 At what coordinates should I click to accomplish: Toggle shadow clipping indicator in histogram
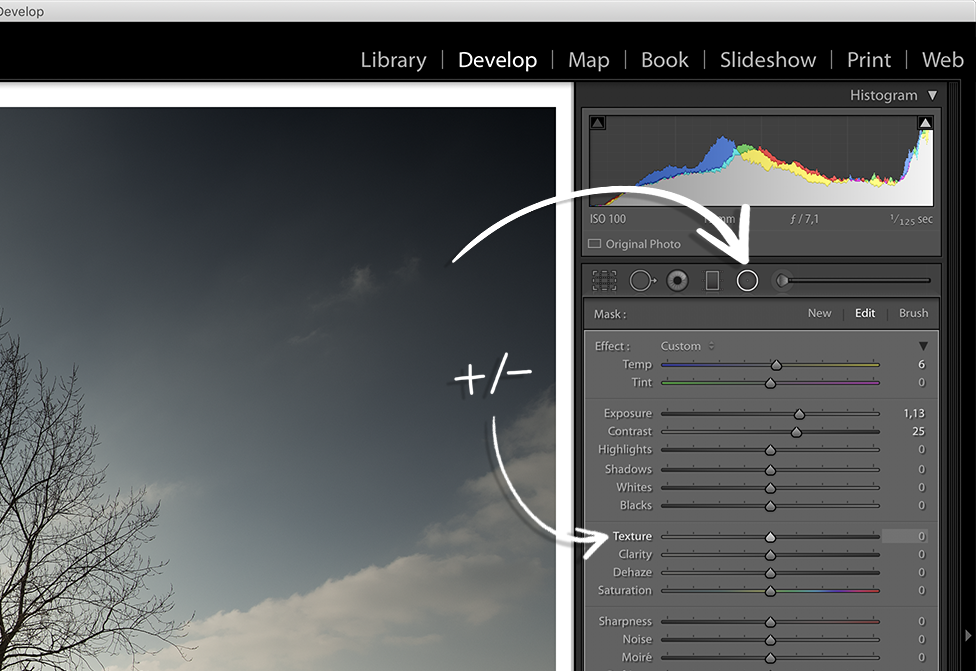click(x=598, y=123)
